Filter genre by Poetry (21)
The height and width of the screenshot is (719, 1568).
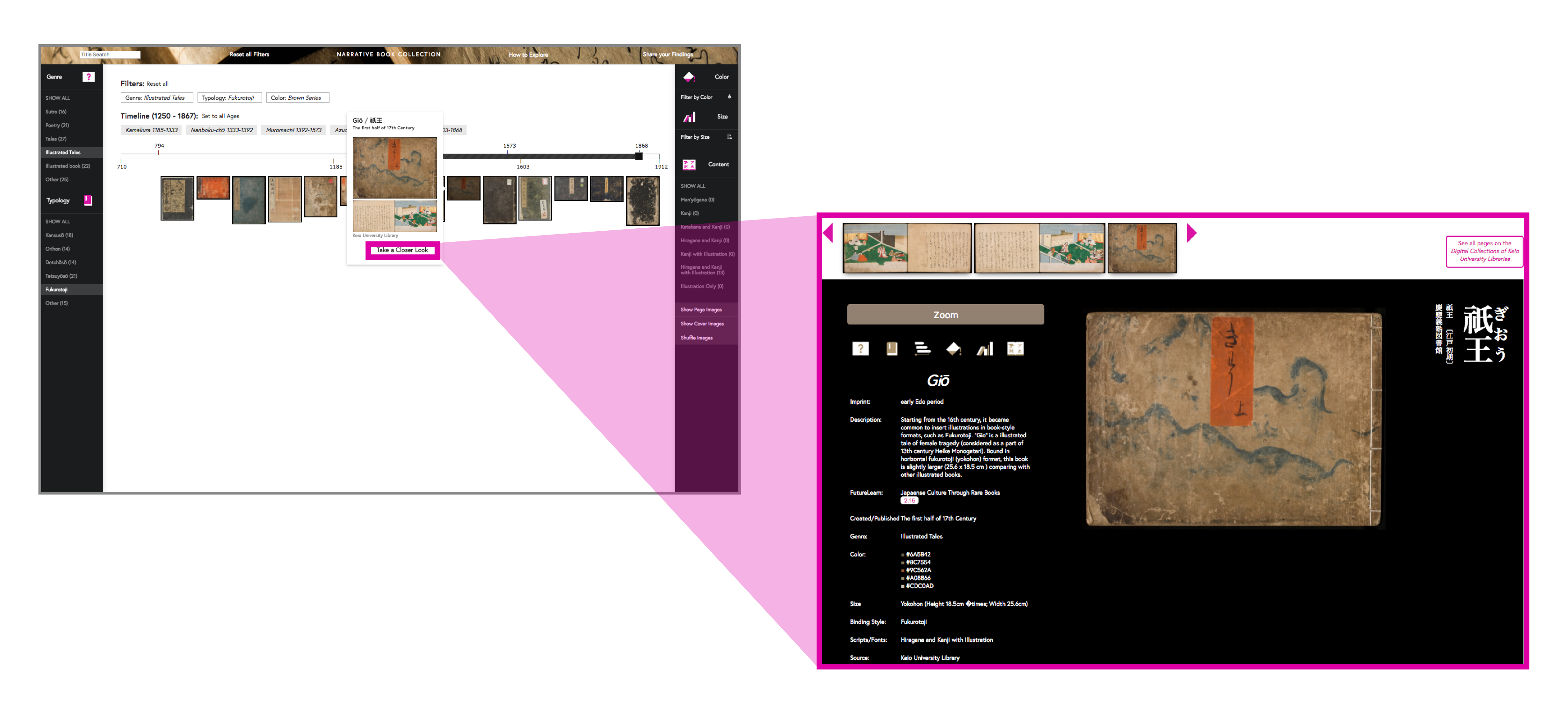(x=57, y=125)
